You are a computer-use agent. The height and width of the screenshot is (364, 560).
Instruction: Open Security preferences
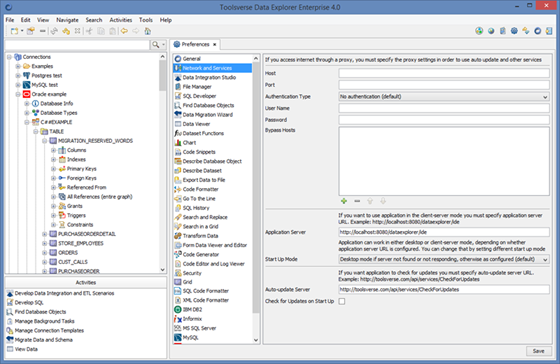point(192,273)
